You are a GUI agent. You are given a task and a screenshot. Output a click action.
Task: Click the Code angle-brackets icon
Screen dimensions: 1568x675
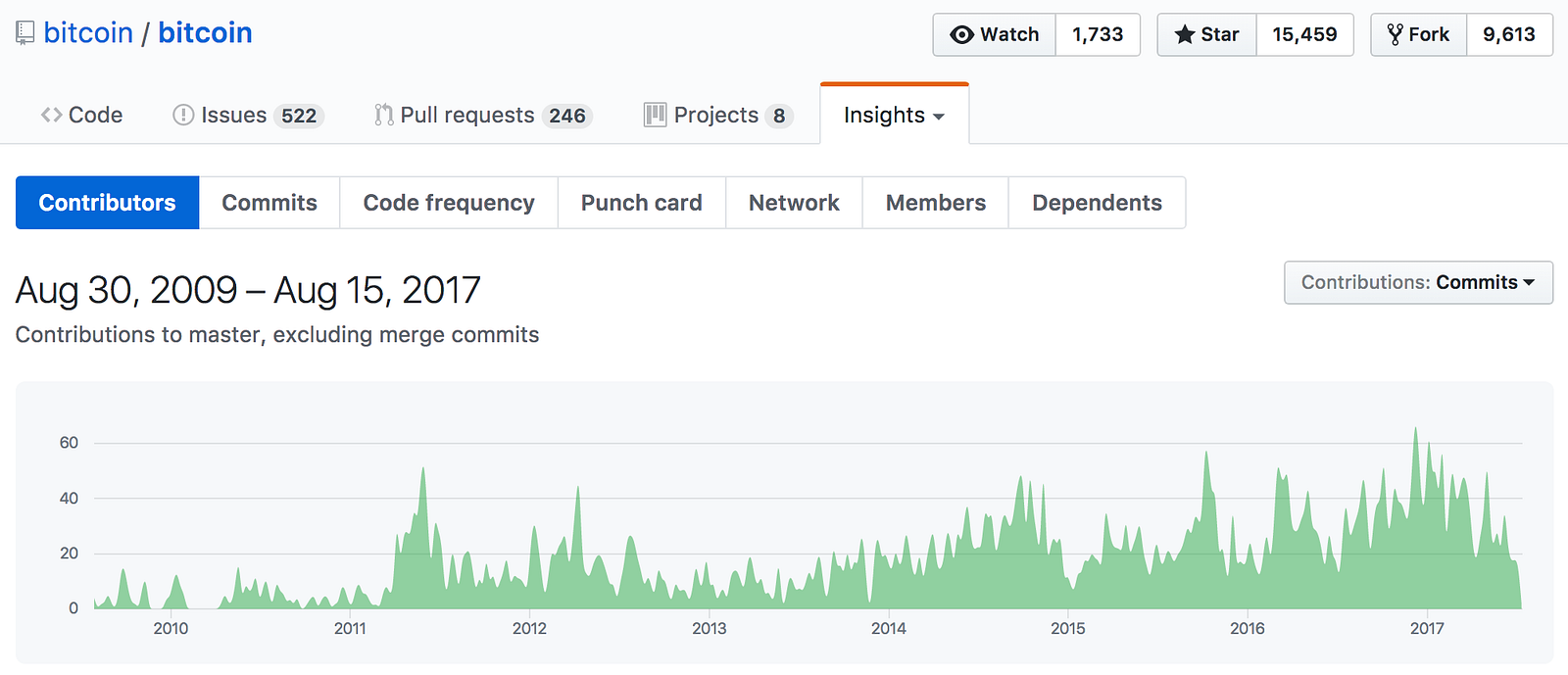52,115
